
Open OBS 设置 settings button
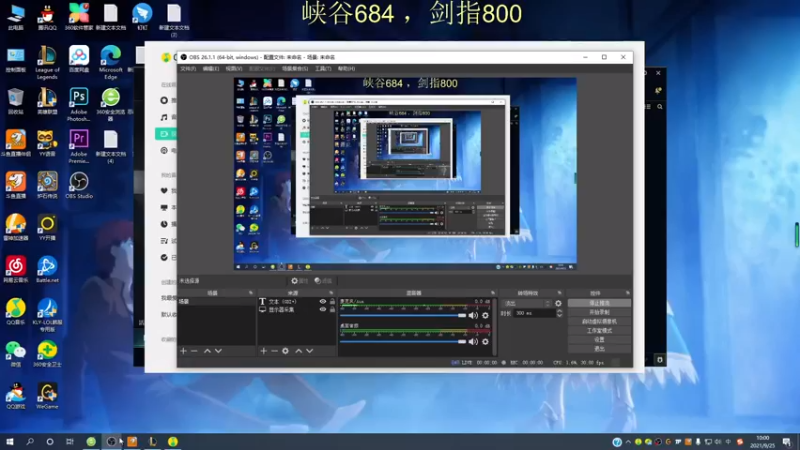point(599,340)
